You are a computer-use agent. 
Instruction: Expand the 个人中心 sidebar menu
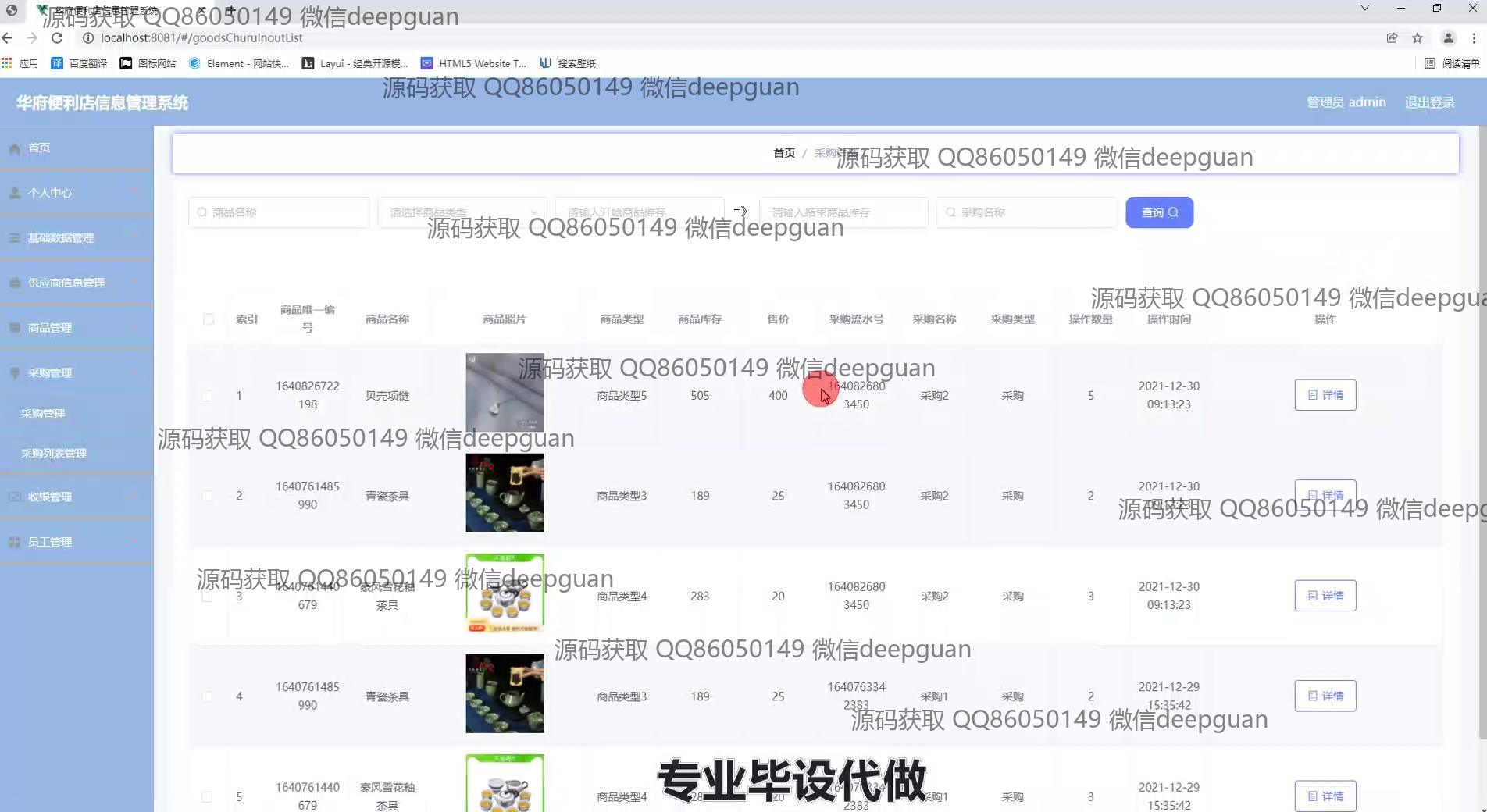[77, 193]
